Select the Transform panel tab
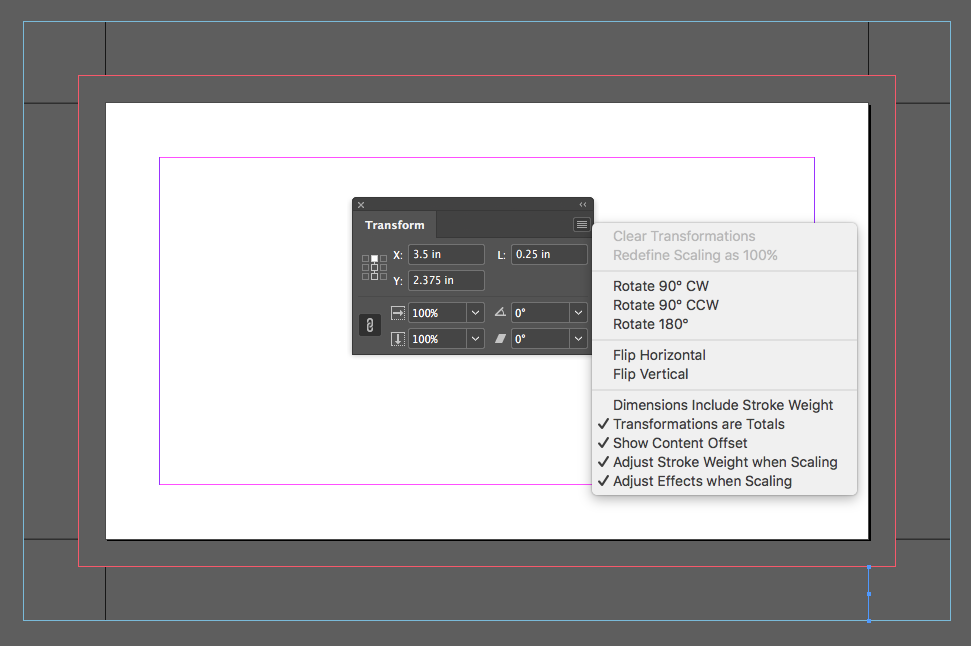This screenshot has width=971, height=646. coord(394,225)
